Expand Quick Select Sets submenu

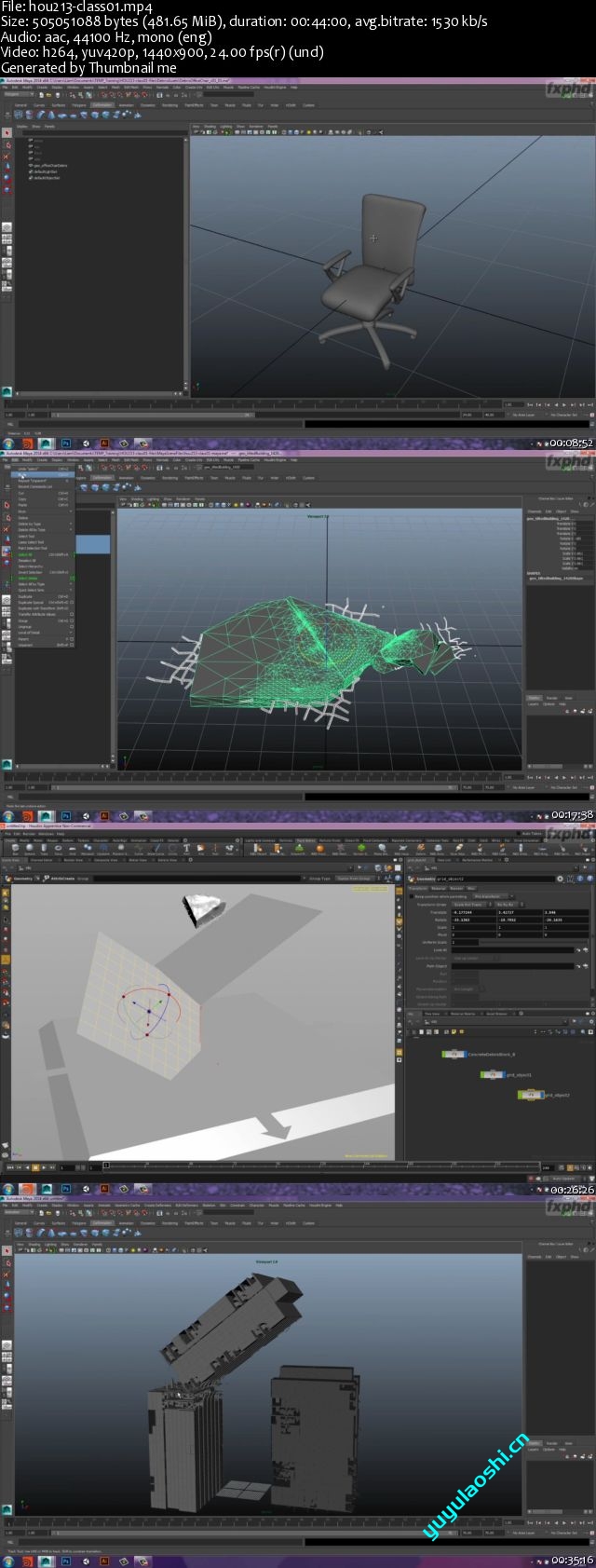pos(45,590)
